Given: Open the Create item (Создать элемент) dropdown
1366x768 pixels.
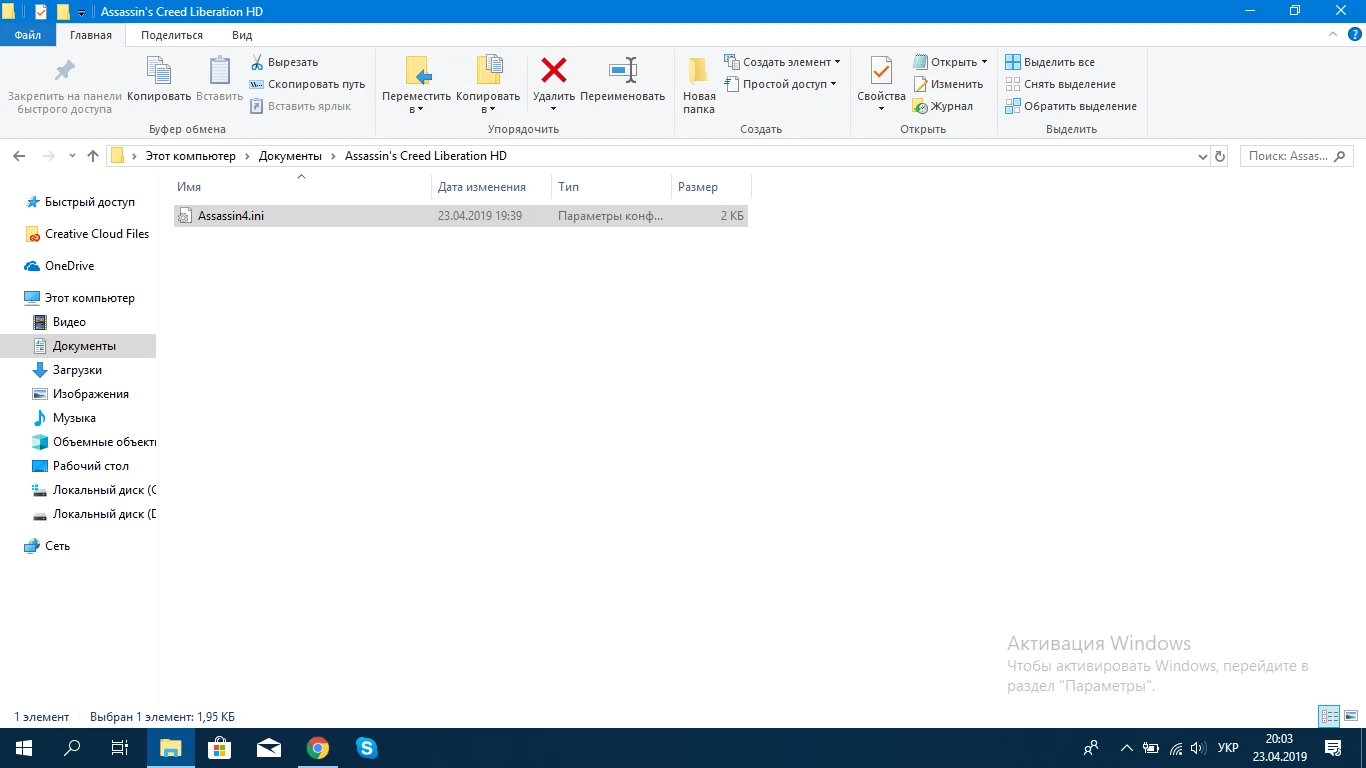Looking at the screenshot, I should coord(782,62).
